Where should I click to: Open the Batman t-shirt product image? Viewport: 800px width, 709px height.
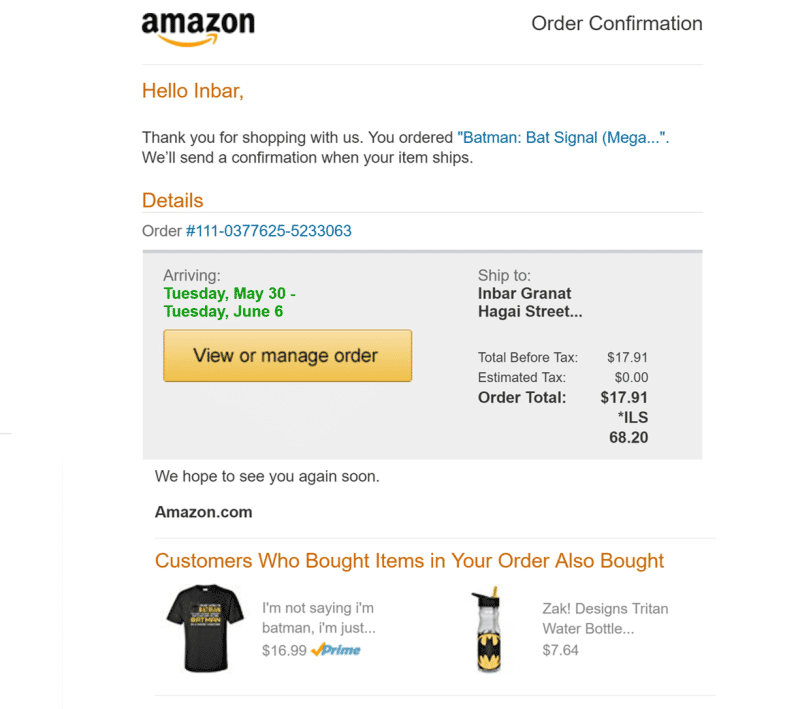coord(204,629)
